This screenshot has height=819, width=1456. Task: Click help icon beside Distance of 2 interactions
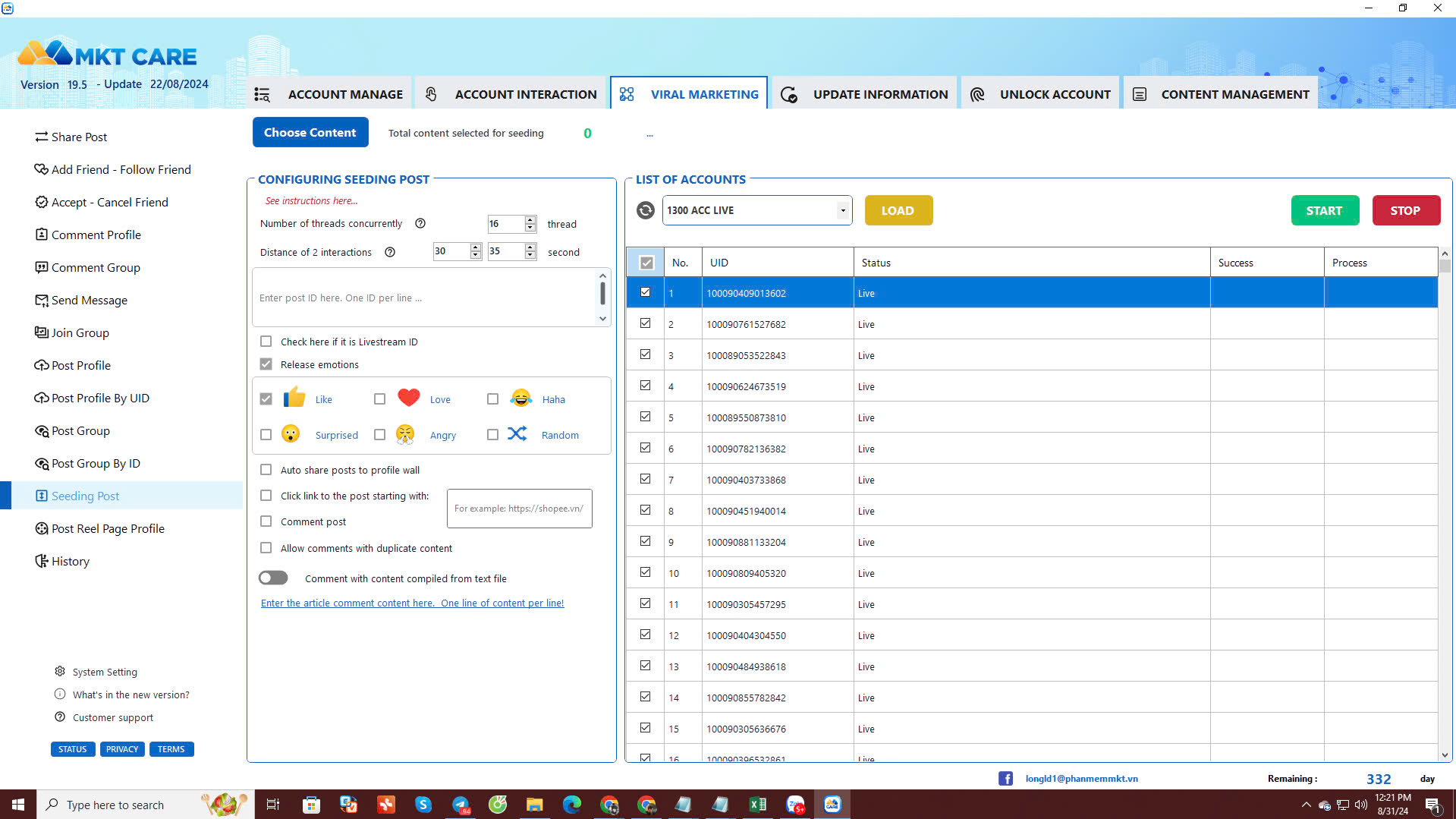pyautogui.click(x=390, y=252)
